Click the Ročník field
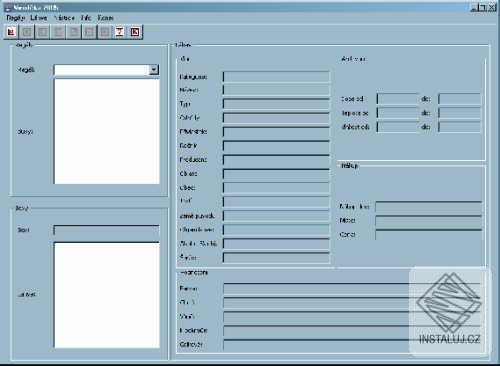Viewport: 500px width, 366px height. pyautogui.click(x=276, y=146)
